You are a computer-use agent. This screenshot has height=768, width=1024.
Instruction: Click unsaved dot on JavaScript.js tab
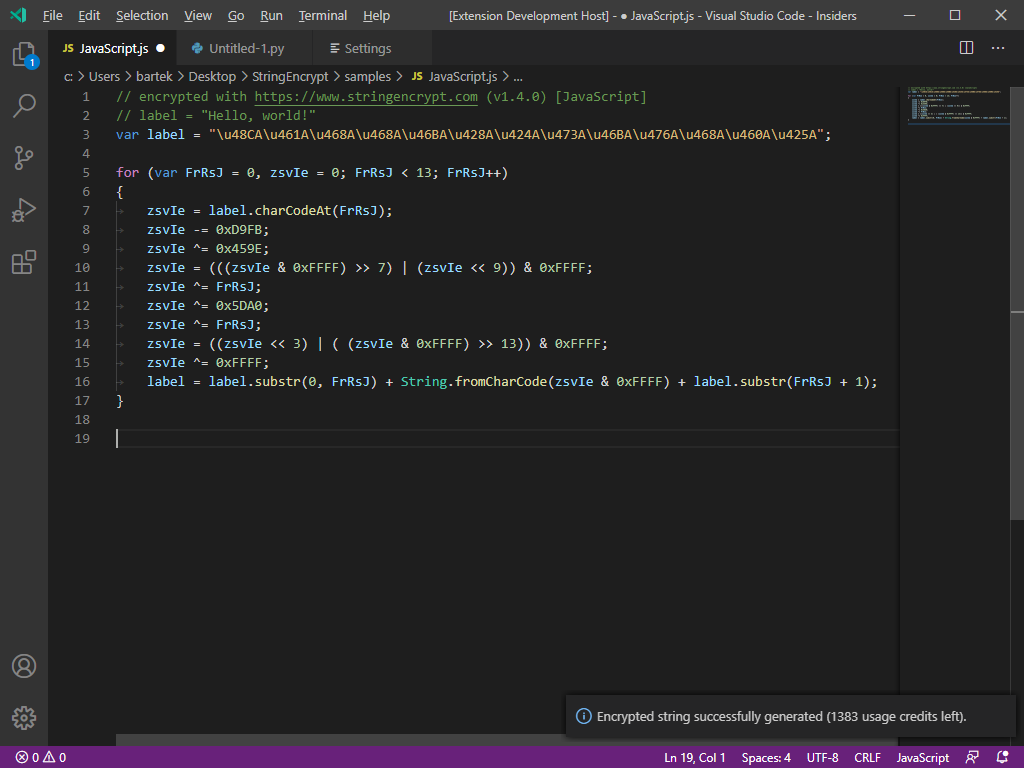coord(161,48)
